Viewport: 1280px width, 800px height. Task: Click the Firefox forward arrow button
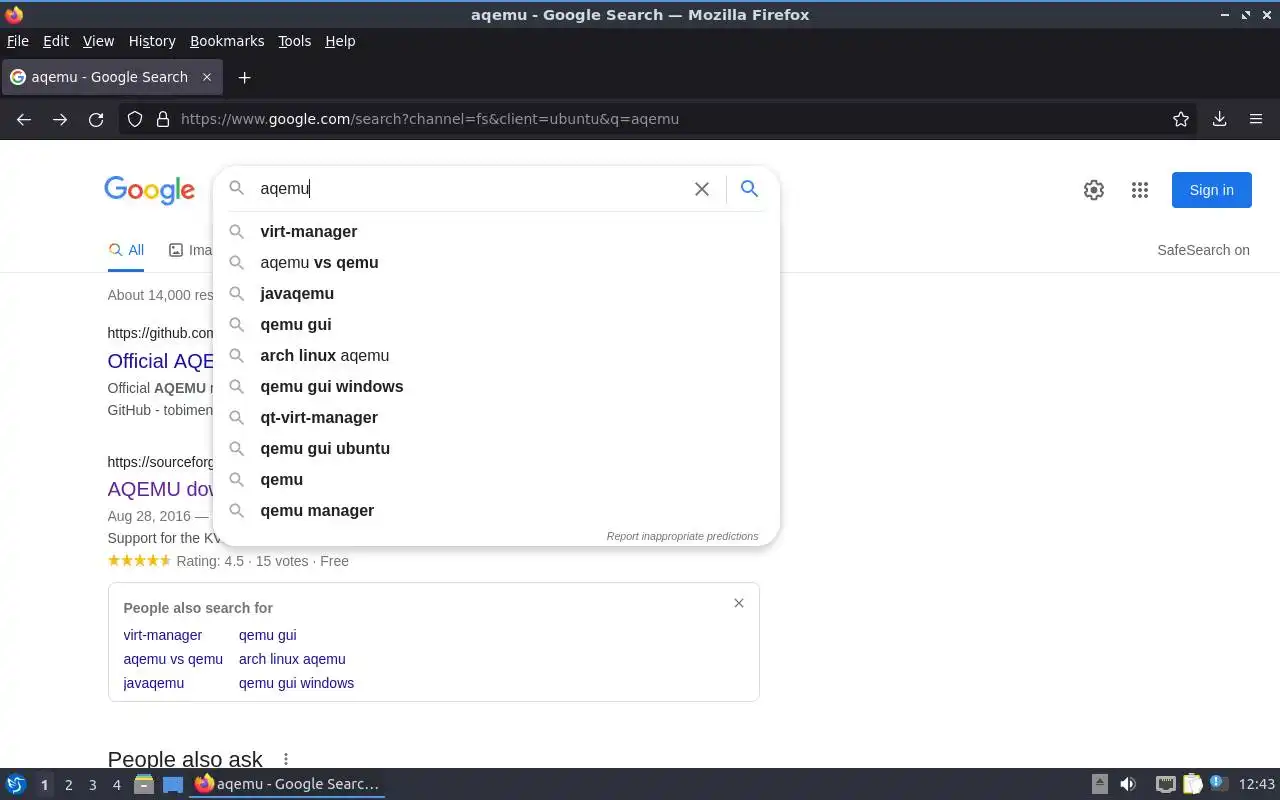point(60,119)
